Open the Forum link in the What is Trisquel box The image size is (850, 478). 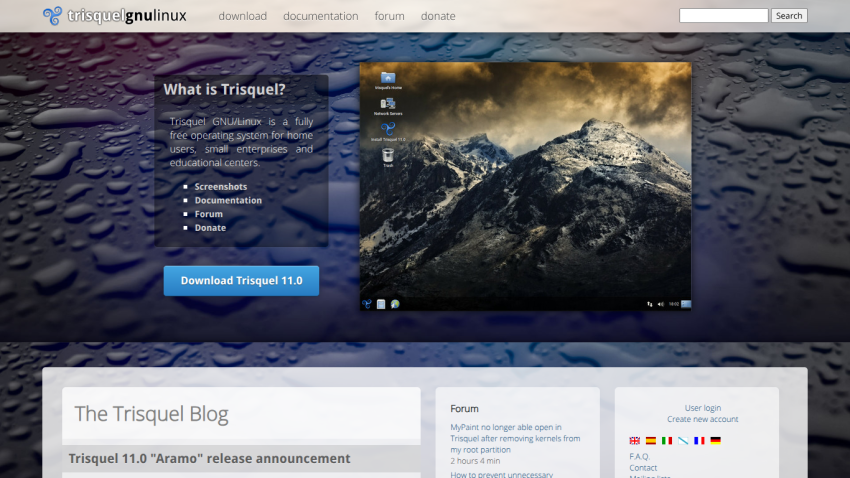point(209,214)
